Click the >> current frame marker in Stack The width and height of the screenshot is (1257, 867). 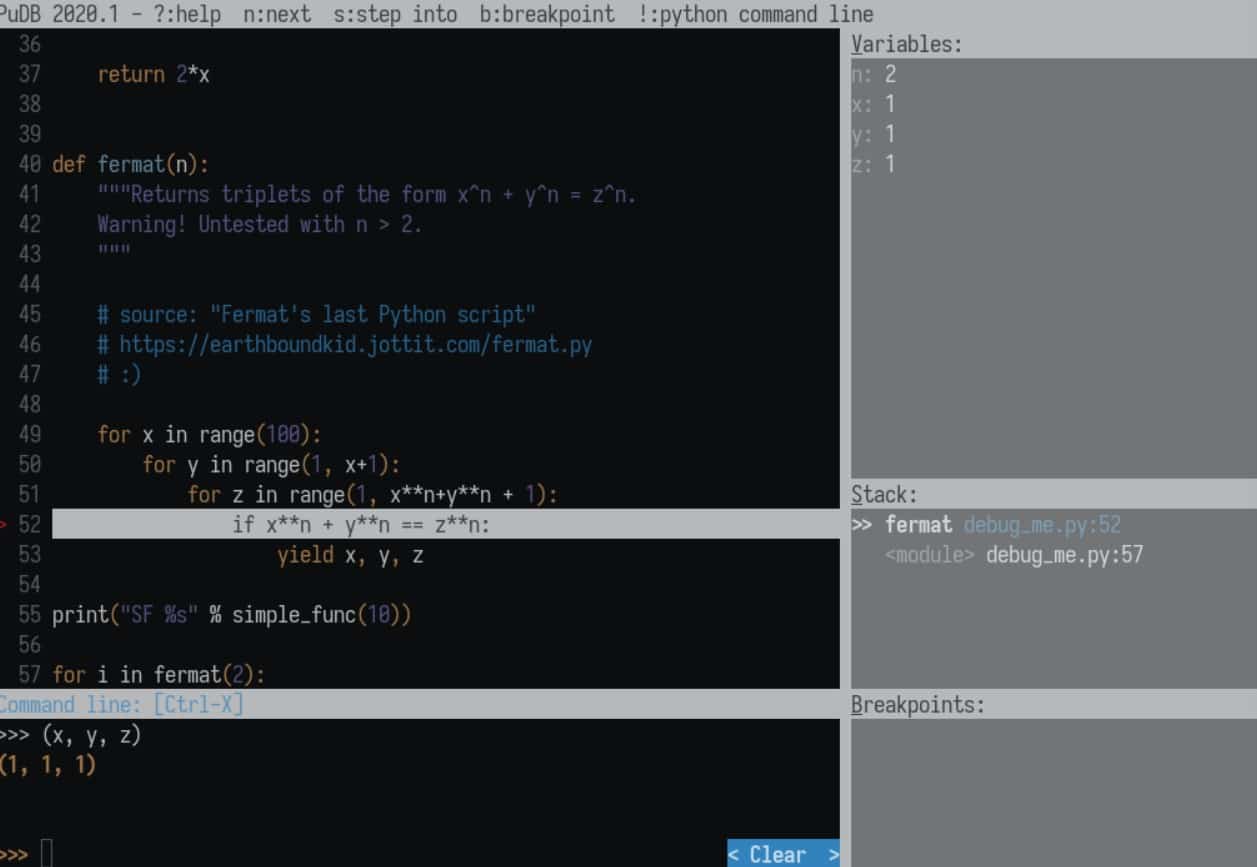click(863, 524)
